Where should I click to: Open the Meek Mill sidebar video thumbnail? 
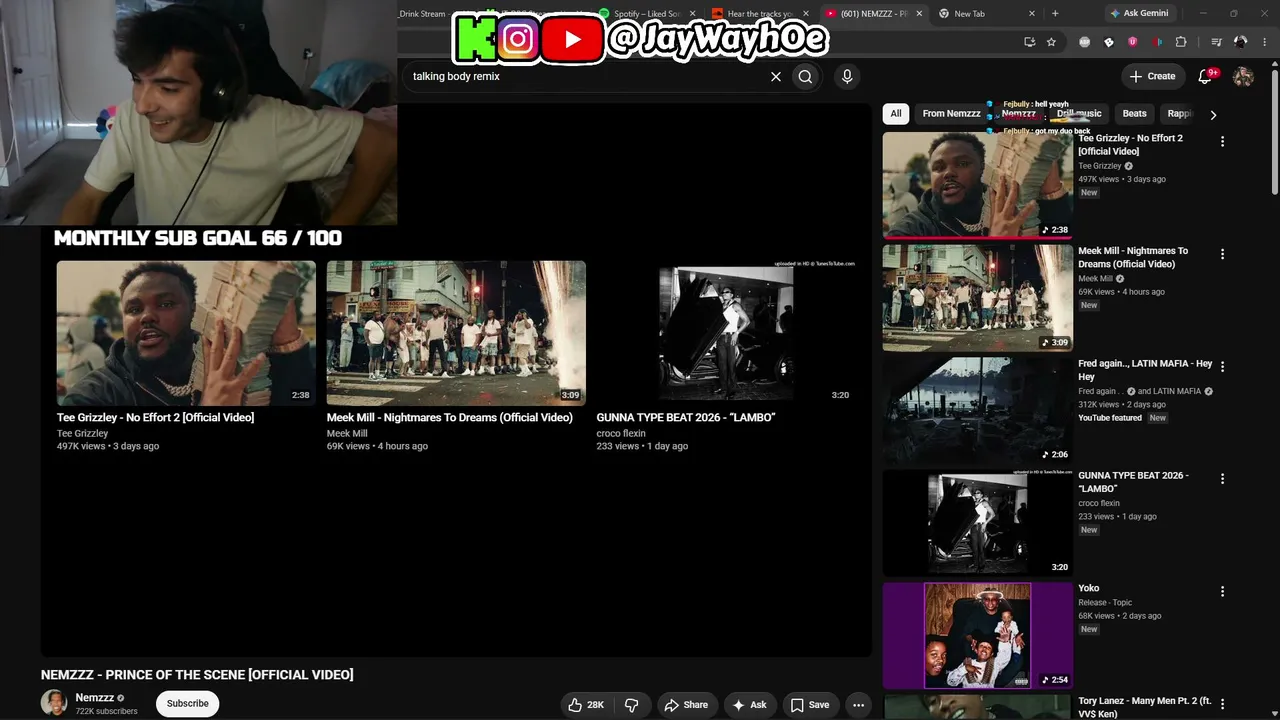[x=978, y=298]
